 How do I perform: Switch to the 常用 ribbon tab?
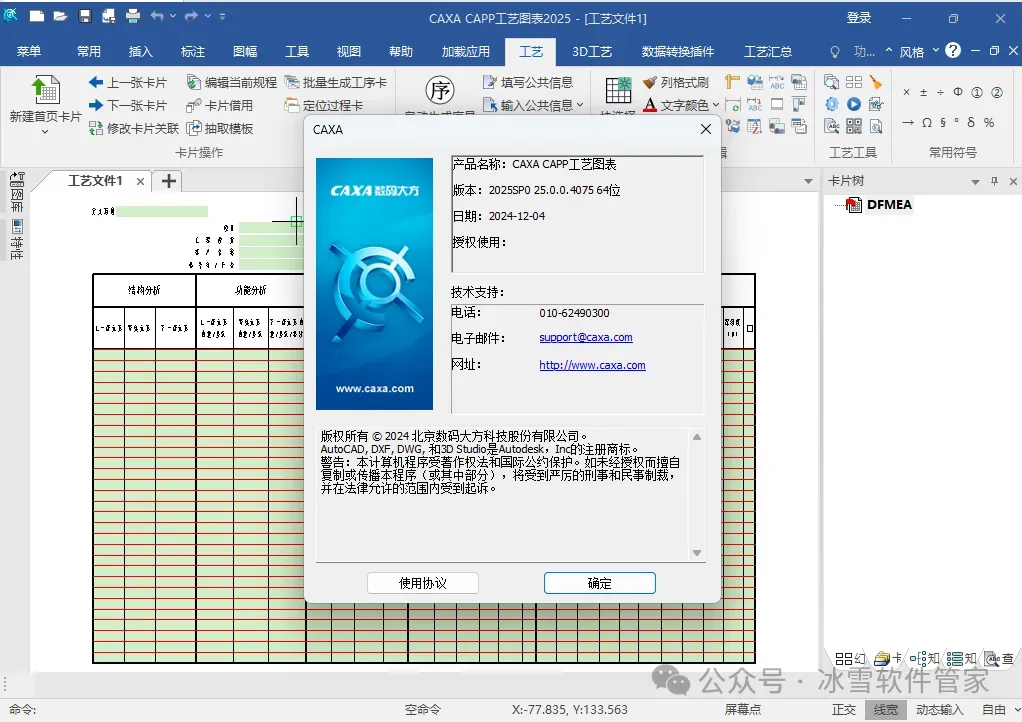[89, 51]
